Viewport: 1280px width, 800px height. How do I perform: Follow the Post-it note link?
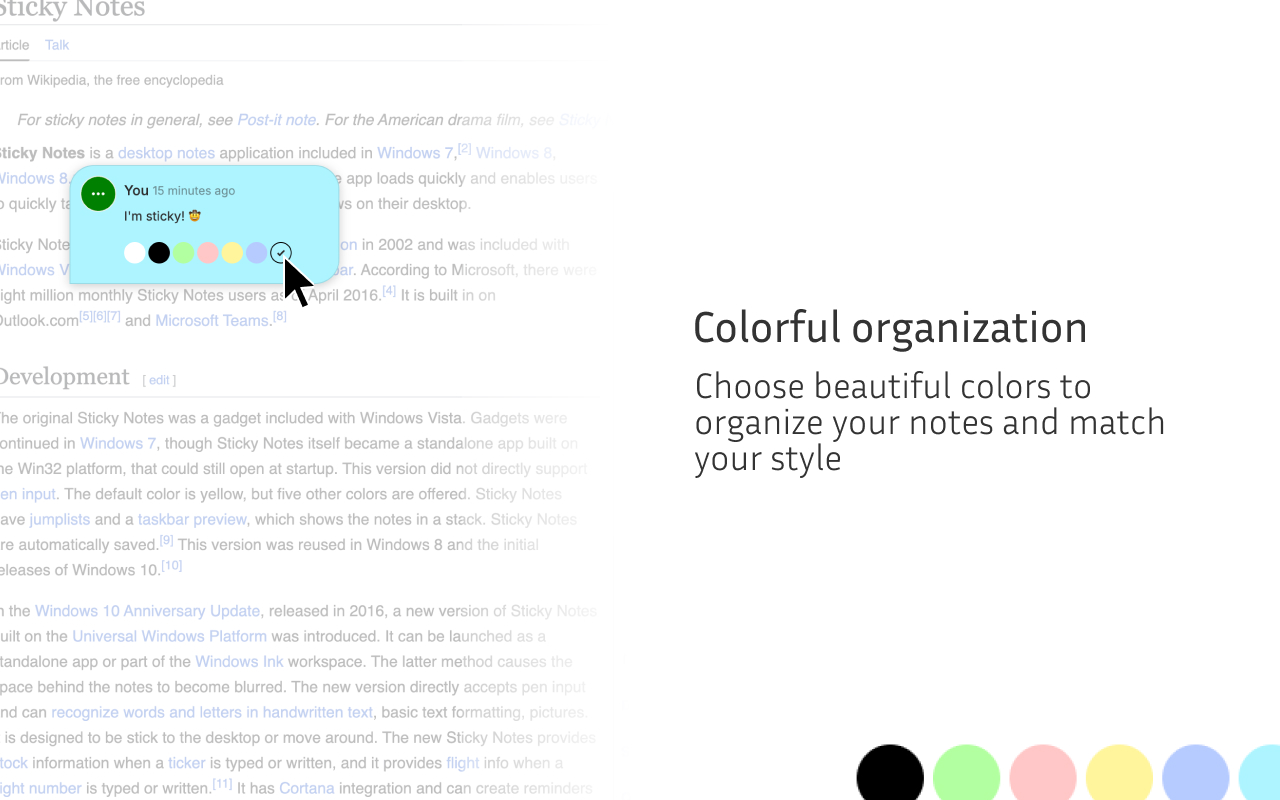(277, 119)
